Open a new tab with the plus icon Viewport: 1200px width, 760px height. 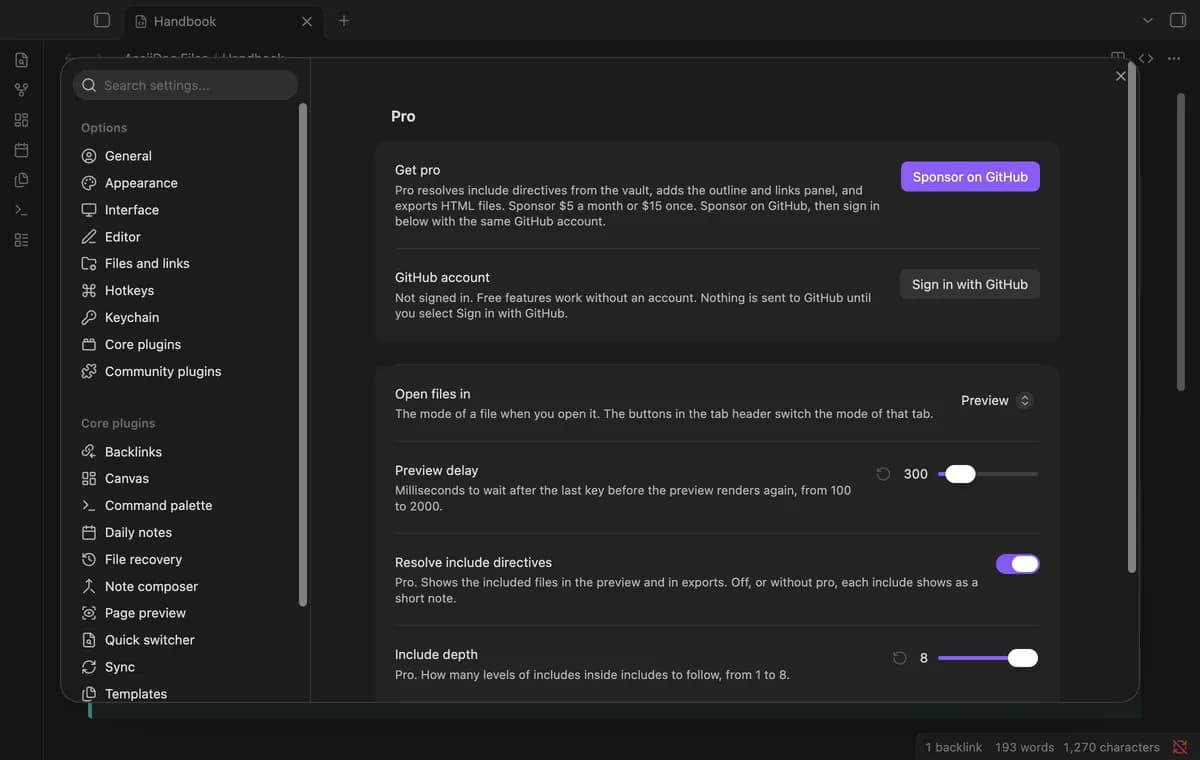pyautogui.click(x=344, y=20)
